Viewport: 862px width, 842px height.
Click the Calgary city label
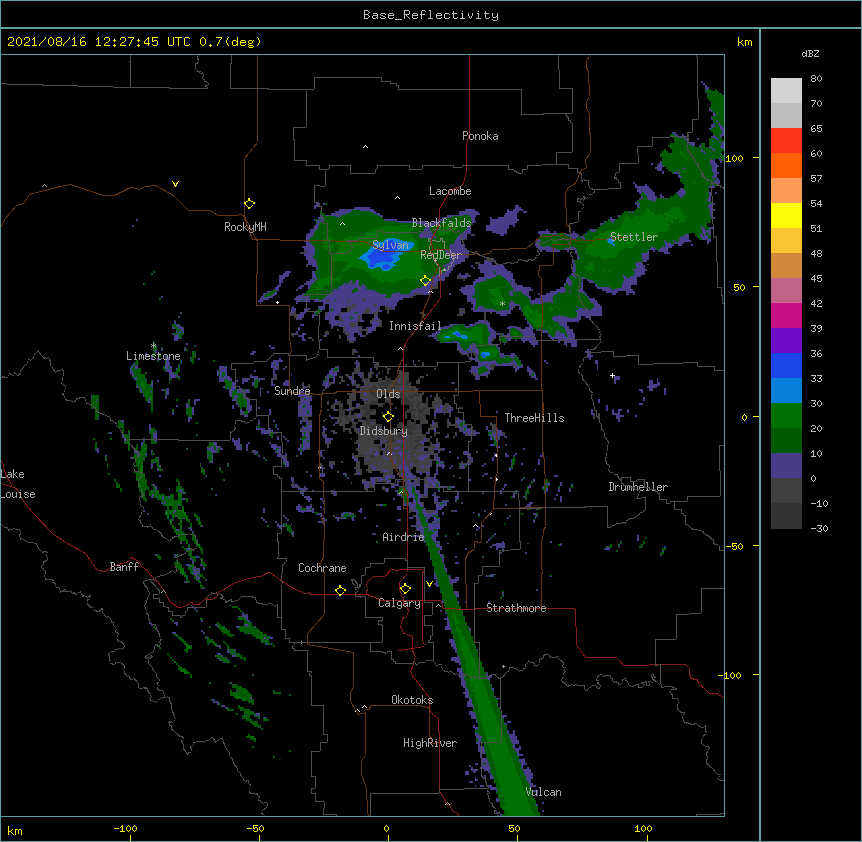(x=399, y=603)
